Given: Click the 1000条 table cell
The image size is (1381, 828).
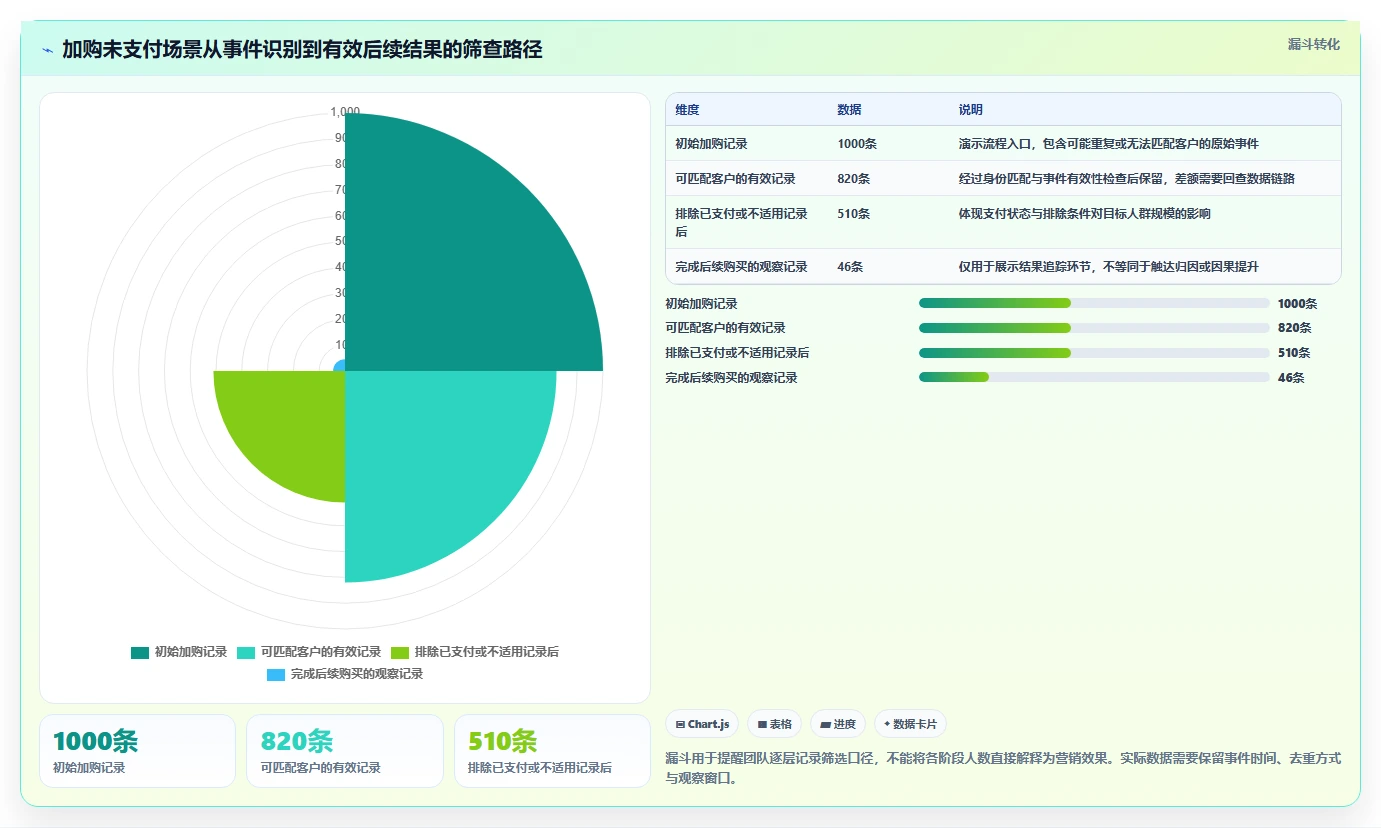Looking at the screenshot, I should click(888, 144).
